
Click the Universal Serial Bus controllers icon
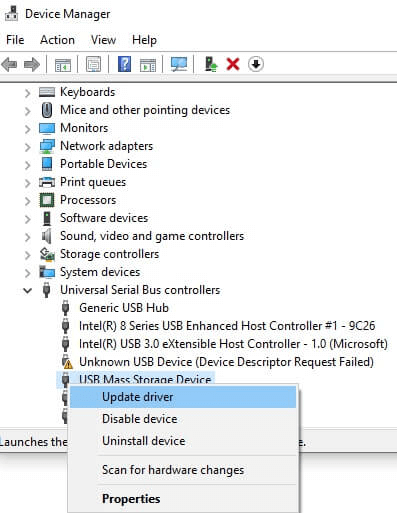pyautogui.click(x=47, y=290)
